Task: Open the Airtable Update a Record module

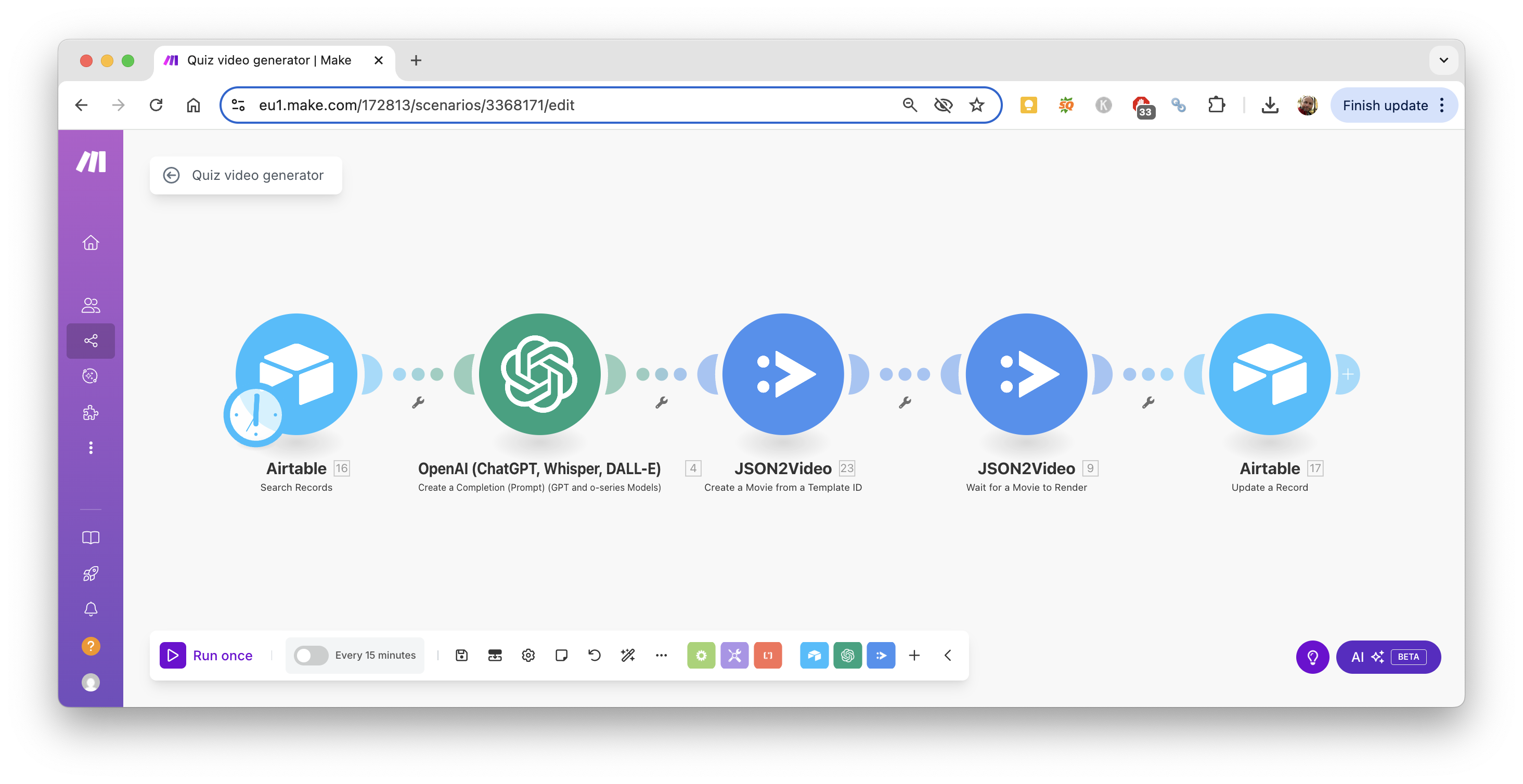Action: [1269, 374]
